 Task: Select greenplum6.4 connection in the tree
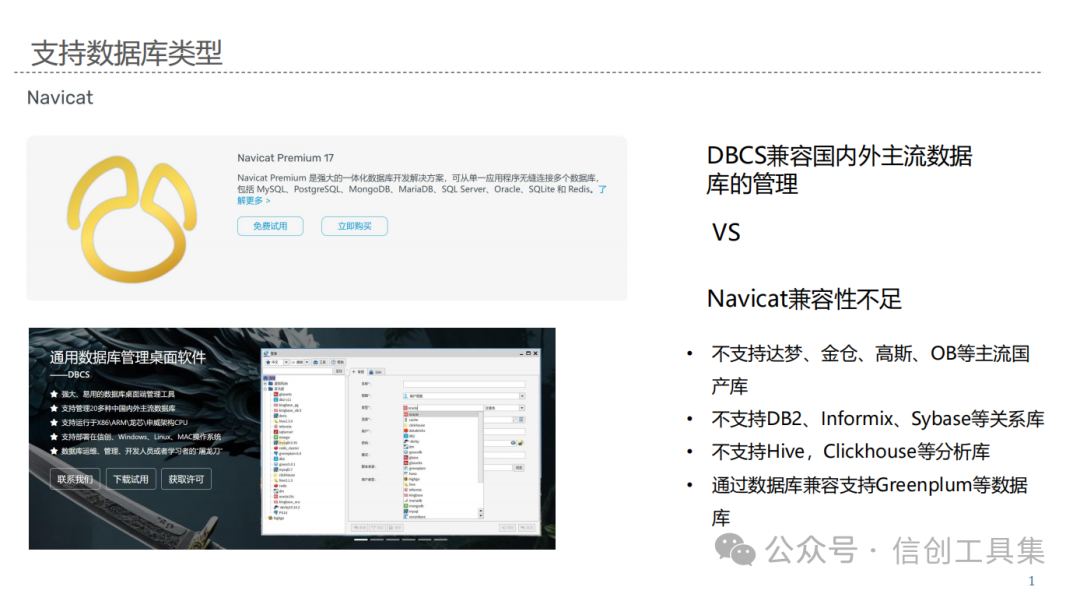pyautogui.click(x=287, y=453)
